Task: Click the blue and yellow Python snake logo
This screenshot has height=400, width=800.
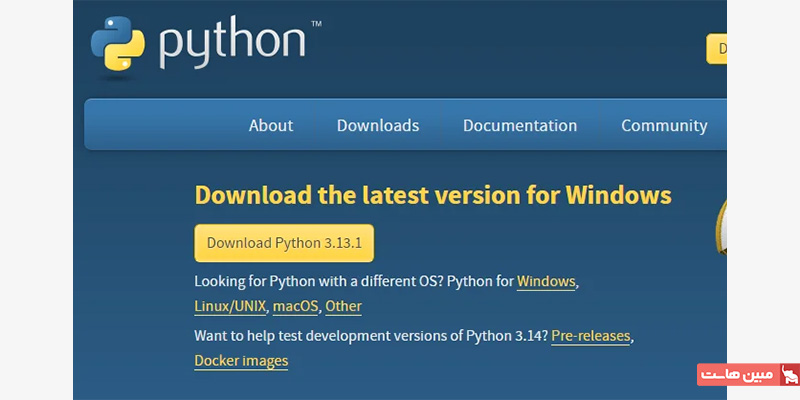Action: pos(118,43)
